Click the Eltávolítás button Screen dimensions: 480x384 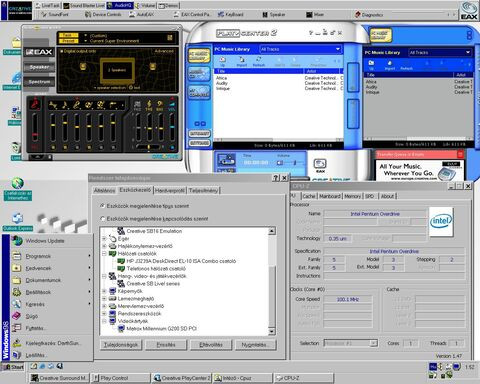pyautogui.click(x=211, y=345)
